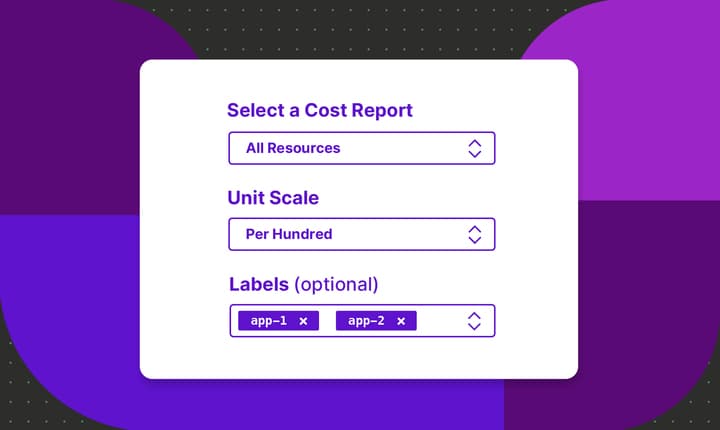Click the "(optional)" text next to Labels

pos(336,284)
